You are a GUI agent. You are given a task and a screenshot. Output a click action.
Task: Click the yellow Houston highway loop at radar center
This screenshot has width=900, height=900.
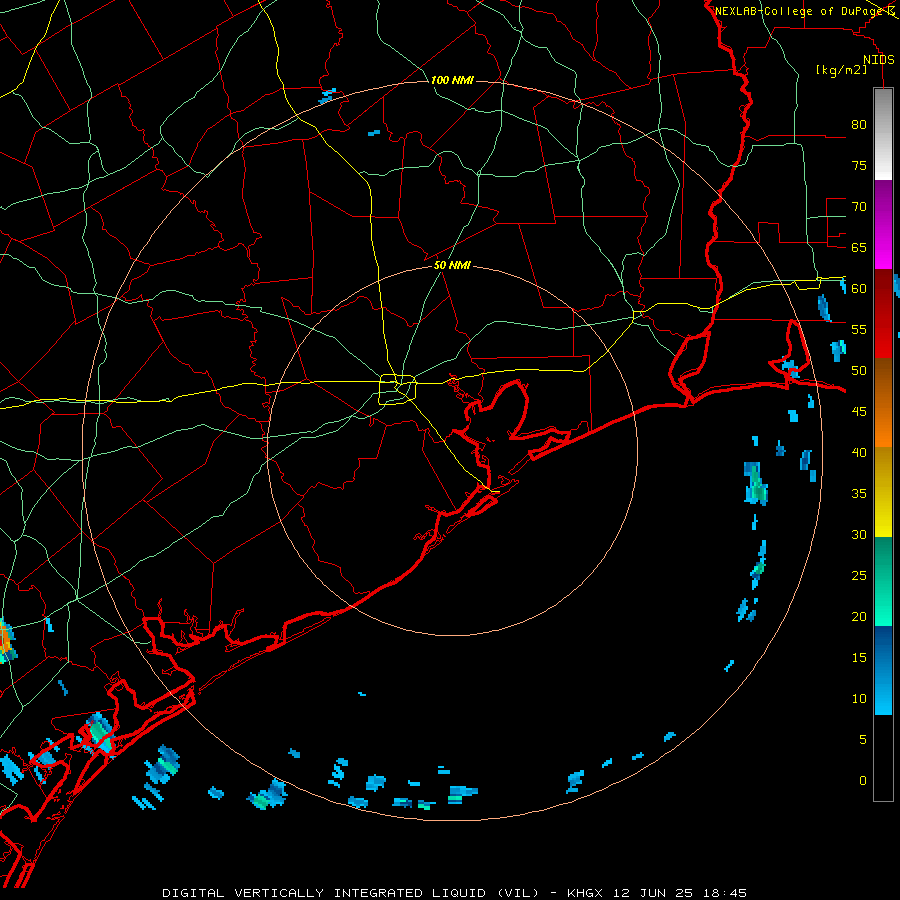pos(398,389)
